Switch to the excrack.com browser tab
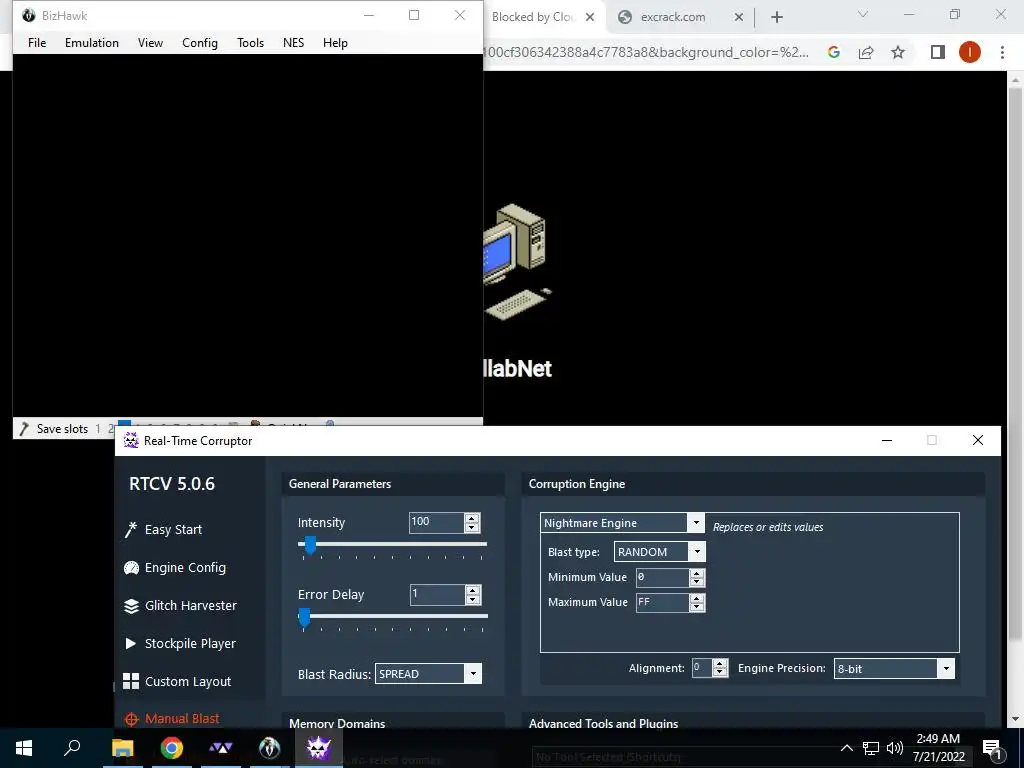This screenshot has height=768, width=1024. (673, 17)
